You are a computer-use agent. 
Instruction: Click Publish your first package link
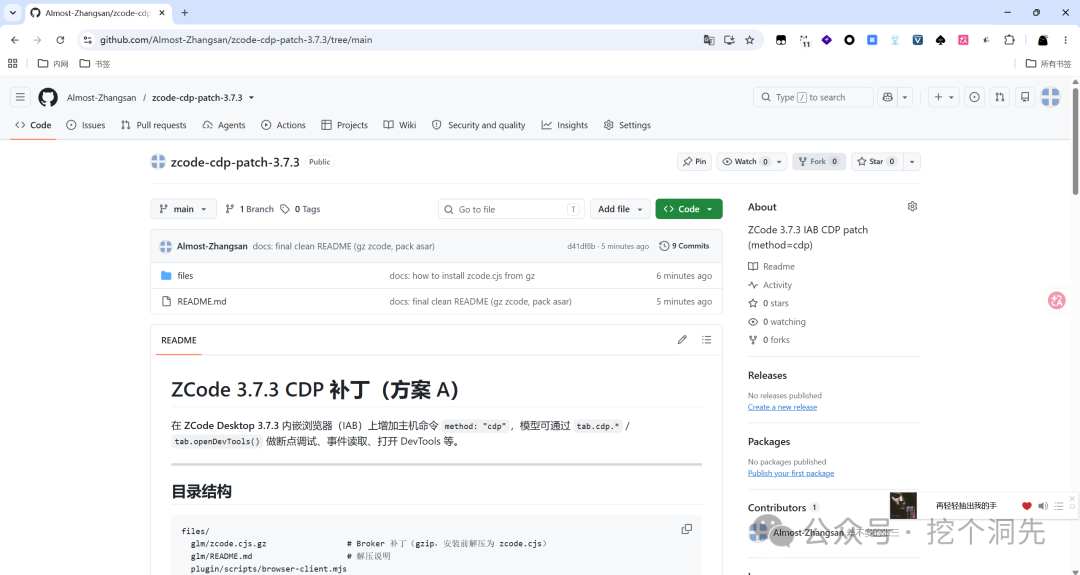coord(791,473)
